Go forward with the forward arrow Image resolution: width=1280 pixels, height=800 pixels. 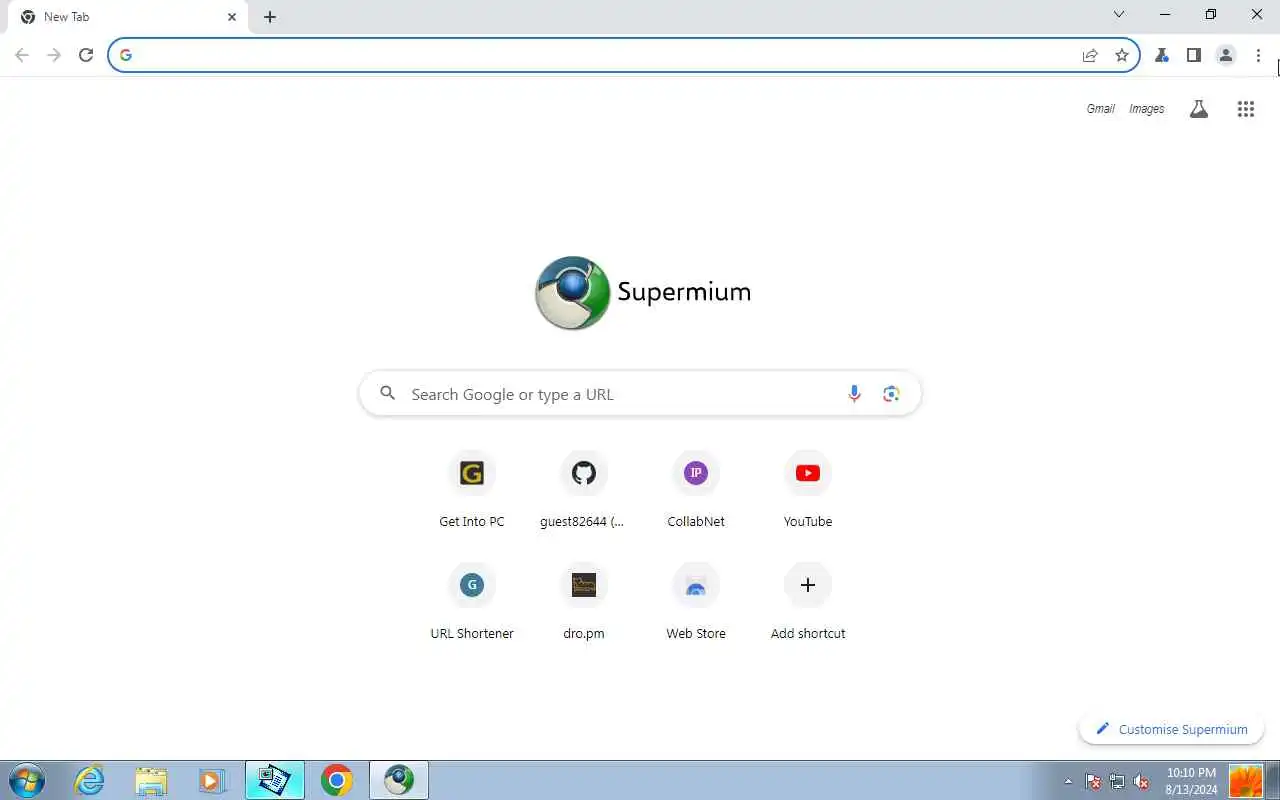tap(54, 55)
